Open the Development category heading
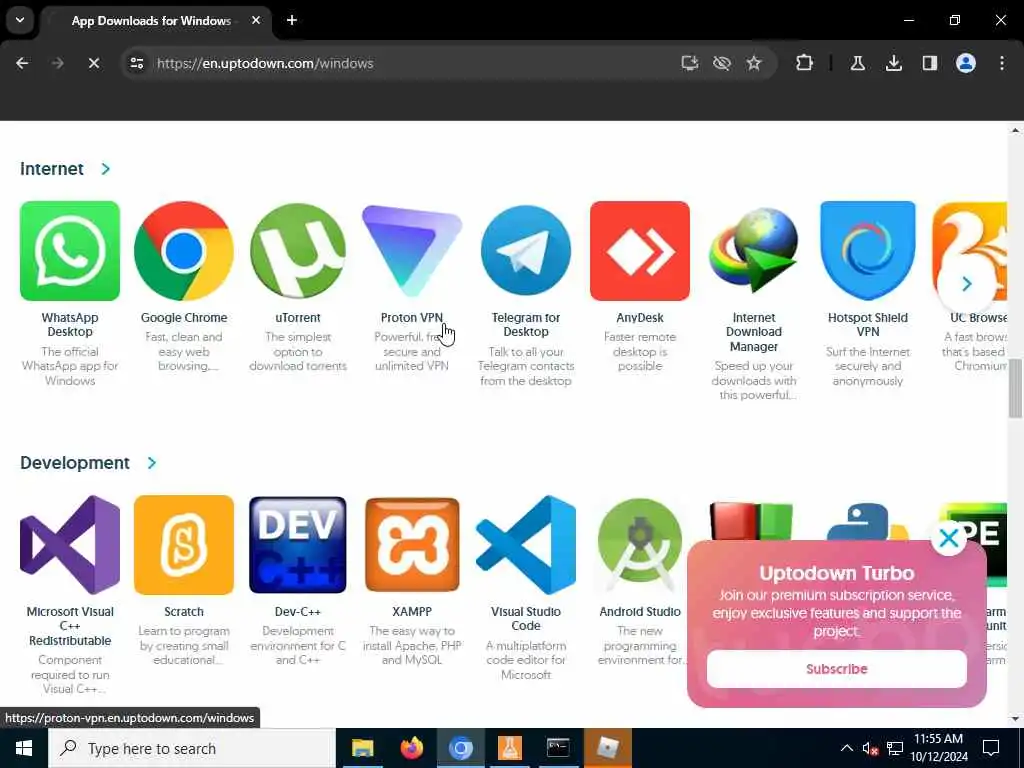This screenshot has height=768, width=1024. 74,463
